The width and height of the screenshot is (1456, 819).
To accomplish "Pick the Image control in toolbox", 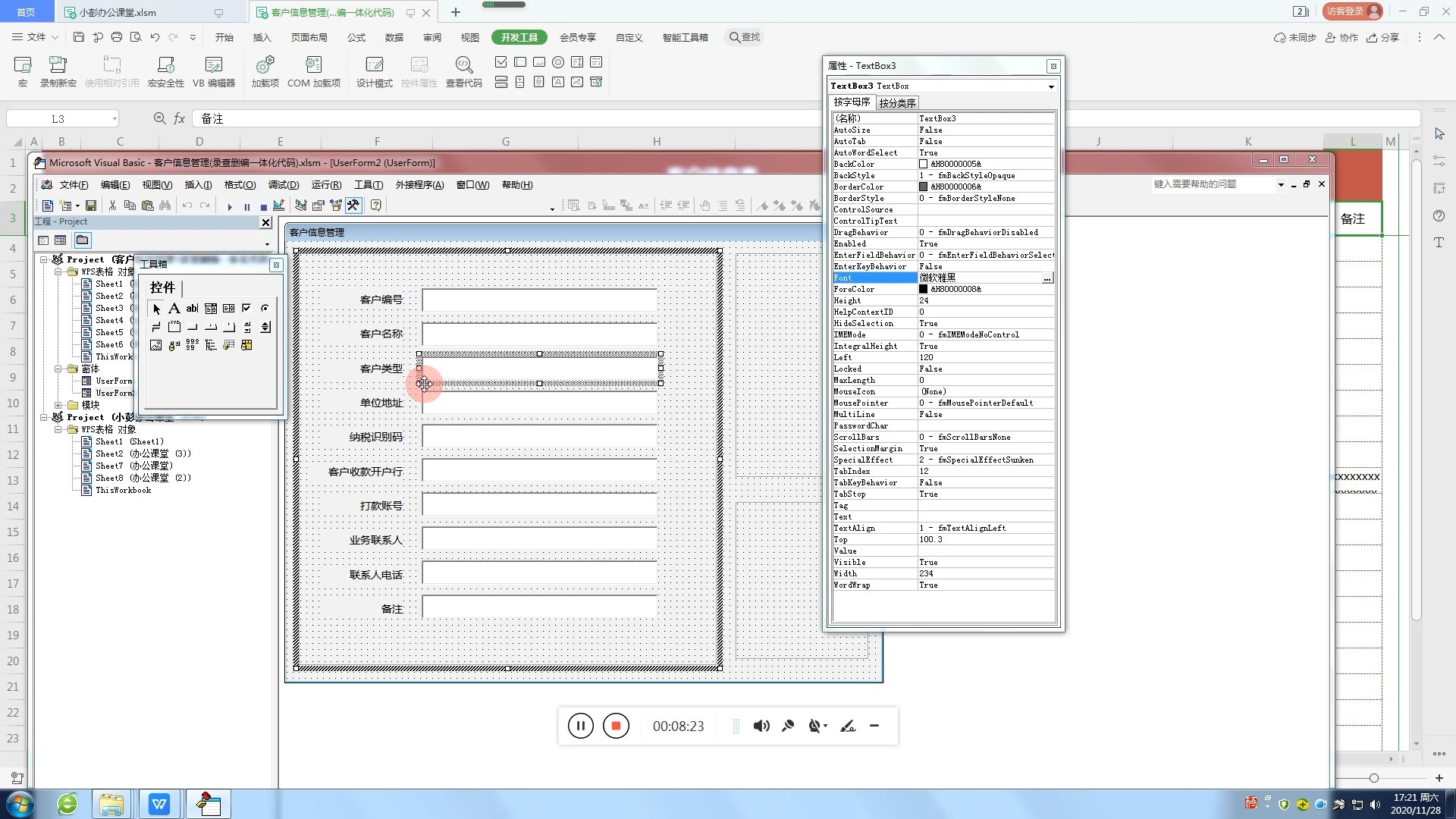I will coord(155,345).
